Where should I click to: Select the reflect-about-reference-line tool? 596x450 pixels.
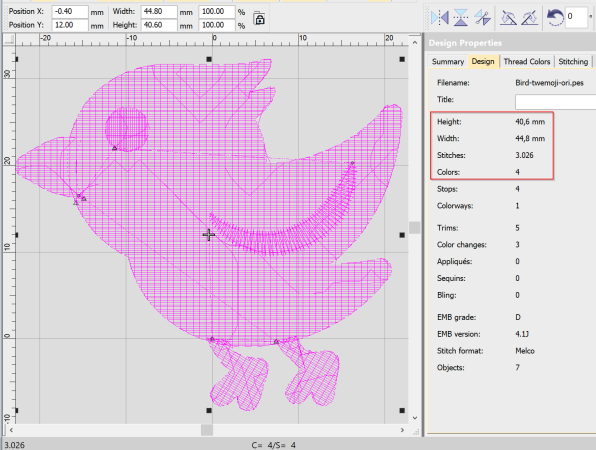pos(482,17)
